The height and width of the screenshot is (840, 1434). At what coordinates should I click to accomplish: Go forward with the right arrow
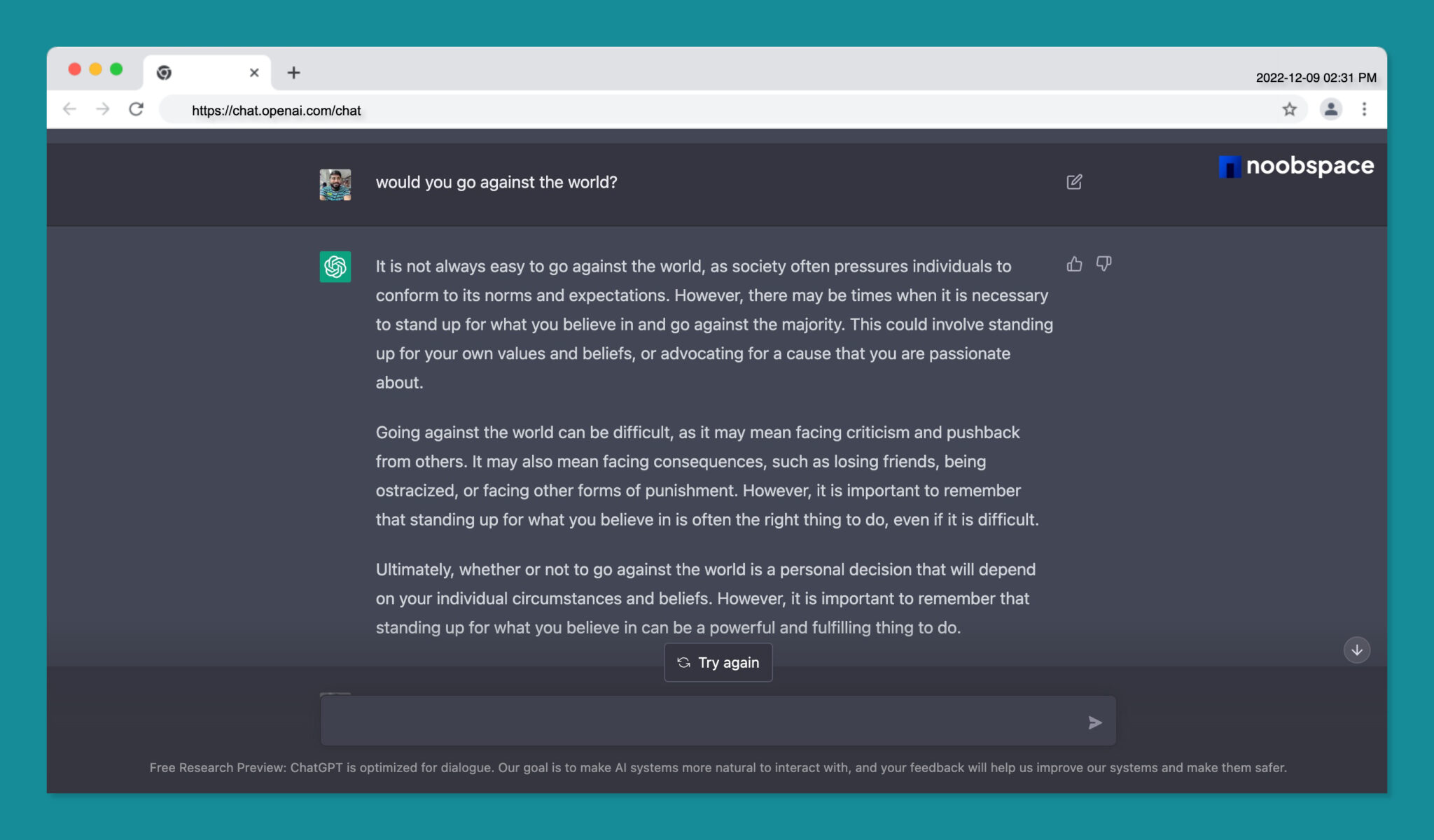click(103, 109)
